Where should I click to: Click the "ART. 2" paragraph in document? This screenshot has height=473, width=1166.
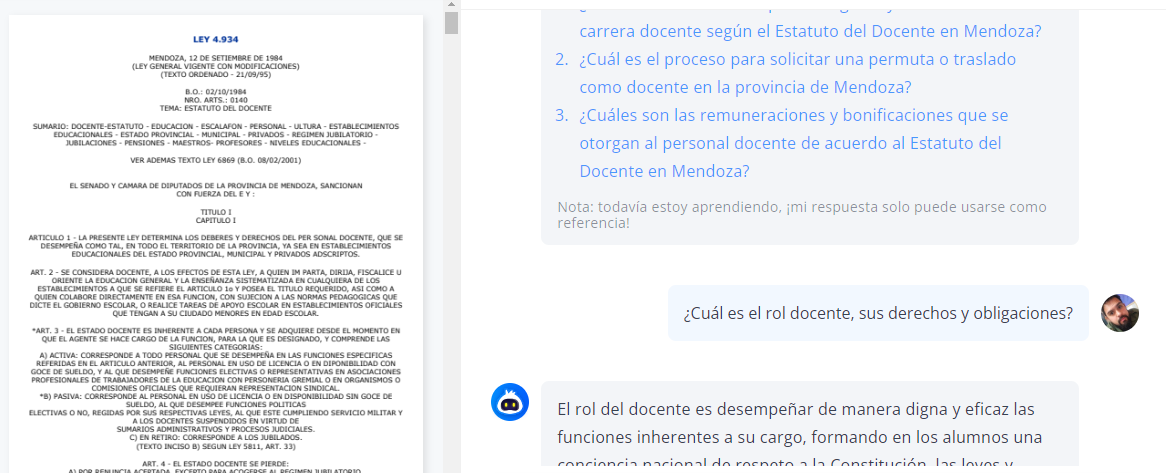pos(216,293)
